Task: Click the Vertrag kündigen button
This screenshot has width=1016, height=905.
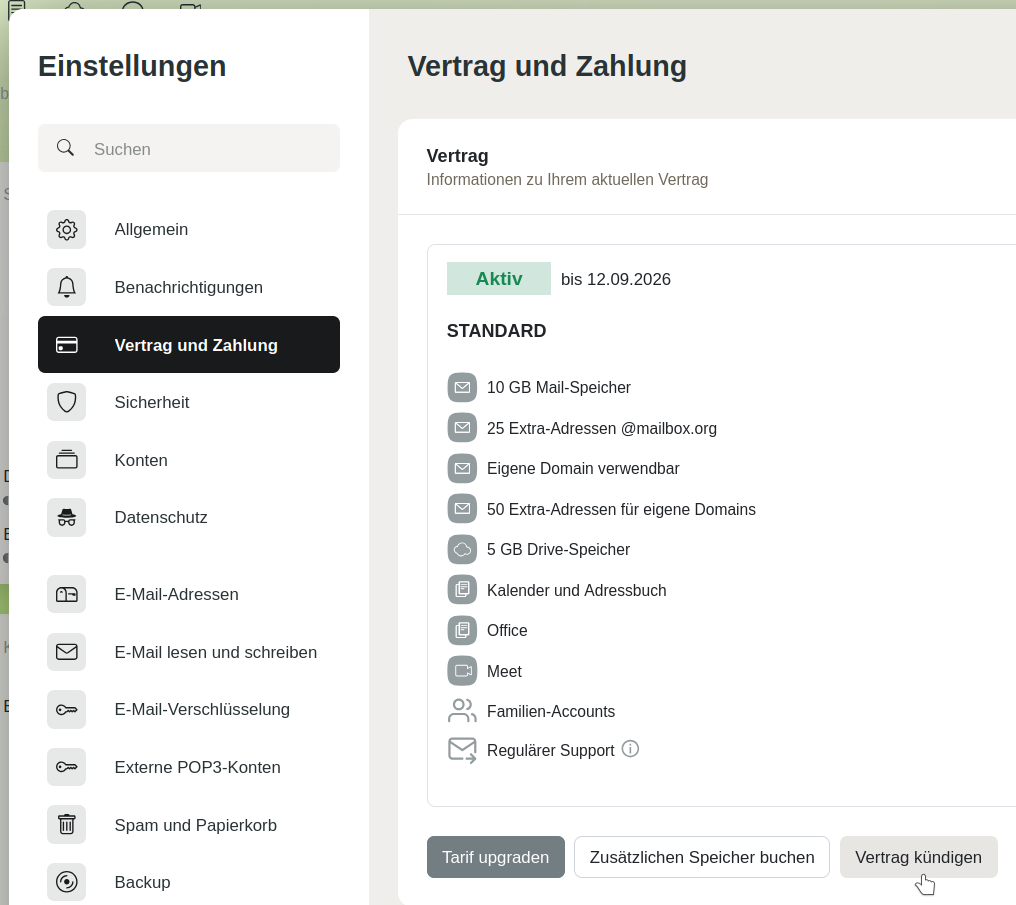Action: coord(918,857)
